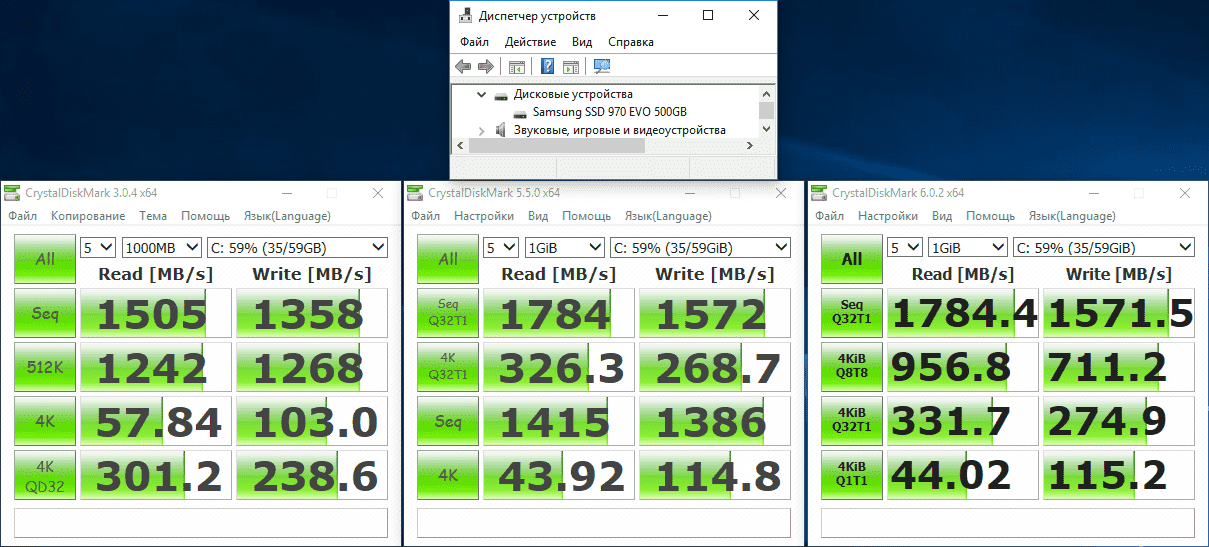1209x547 pixels.
Task: Click the Device Manager title bar icon
Action: coord(465,16)
